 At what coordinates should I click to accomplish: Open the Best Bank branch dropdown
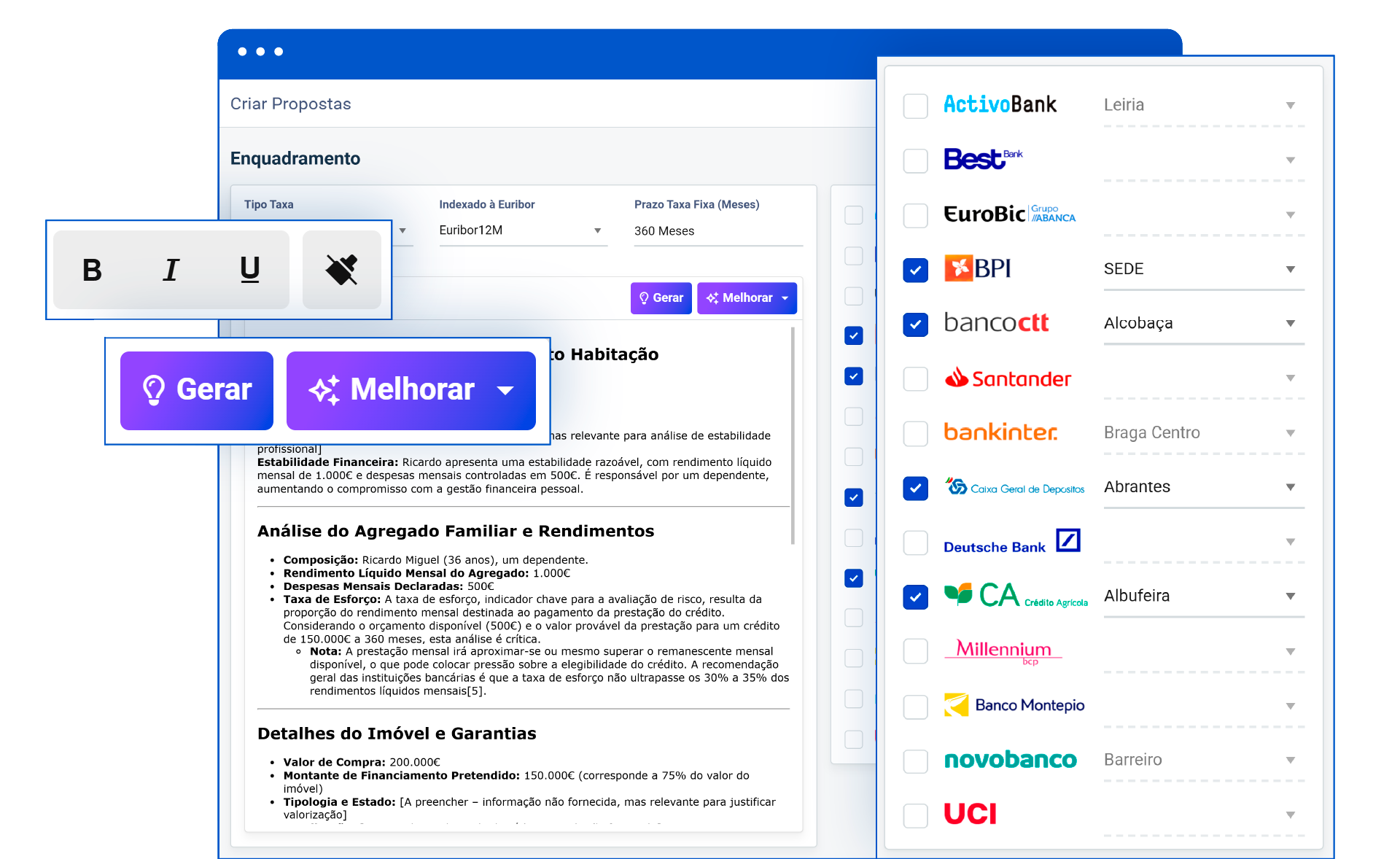coord(1204,160)
